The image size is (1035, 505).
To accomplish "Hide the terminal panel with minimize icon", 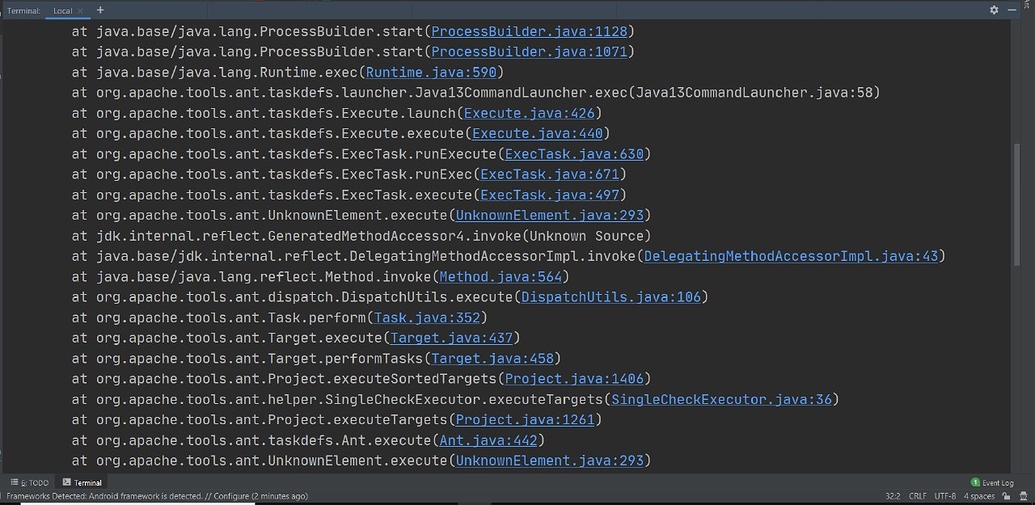I will pos(1014,10).
